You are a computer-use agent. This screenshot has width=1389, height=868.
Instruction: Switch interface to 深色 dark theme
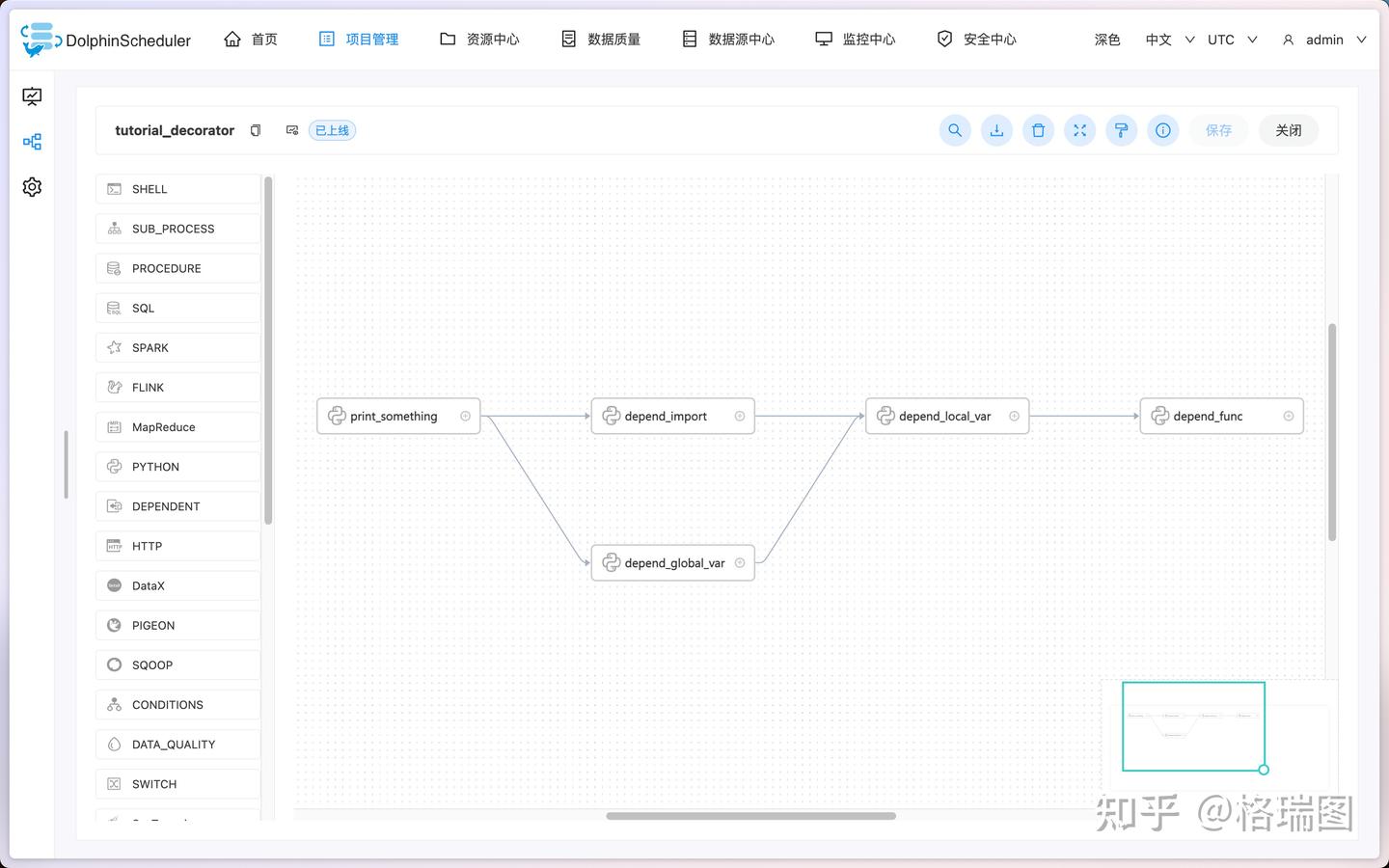point(1106,40)
